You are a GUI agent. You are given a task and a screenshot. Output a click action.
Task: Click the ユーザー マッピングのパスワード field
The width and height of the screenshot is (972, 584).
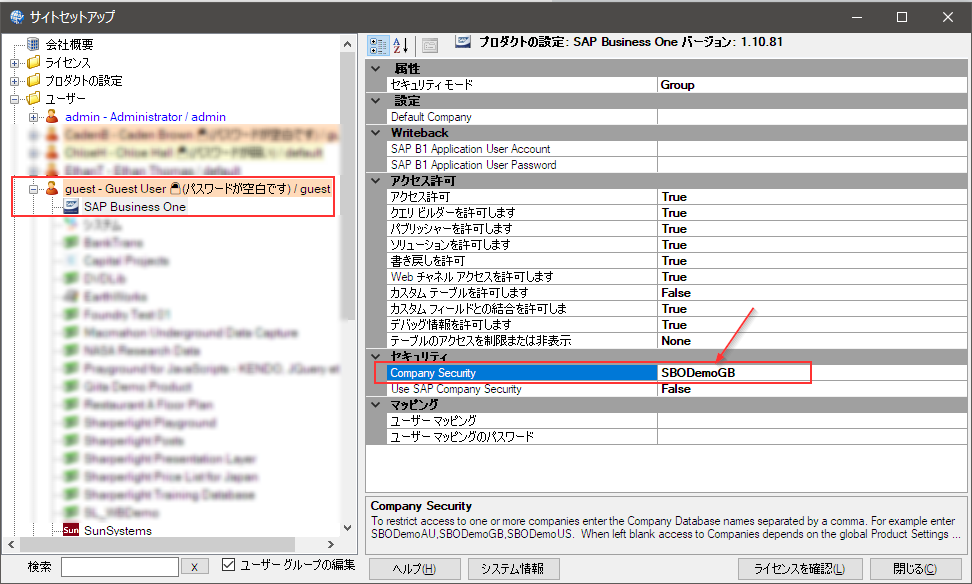pyautogui.click(x=812, y=436)
